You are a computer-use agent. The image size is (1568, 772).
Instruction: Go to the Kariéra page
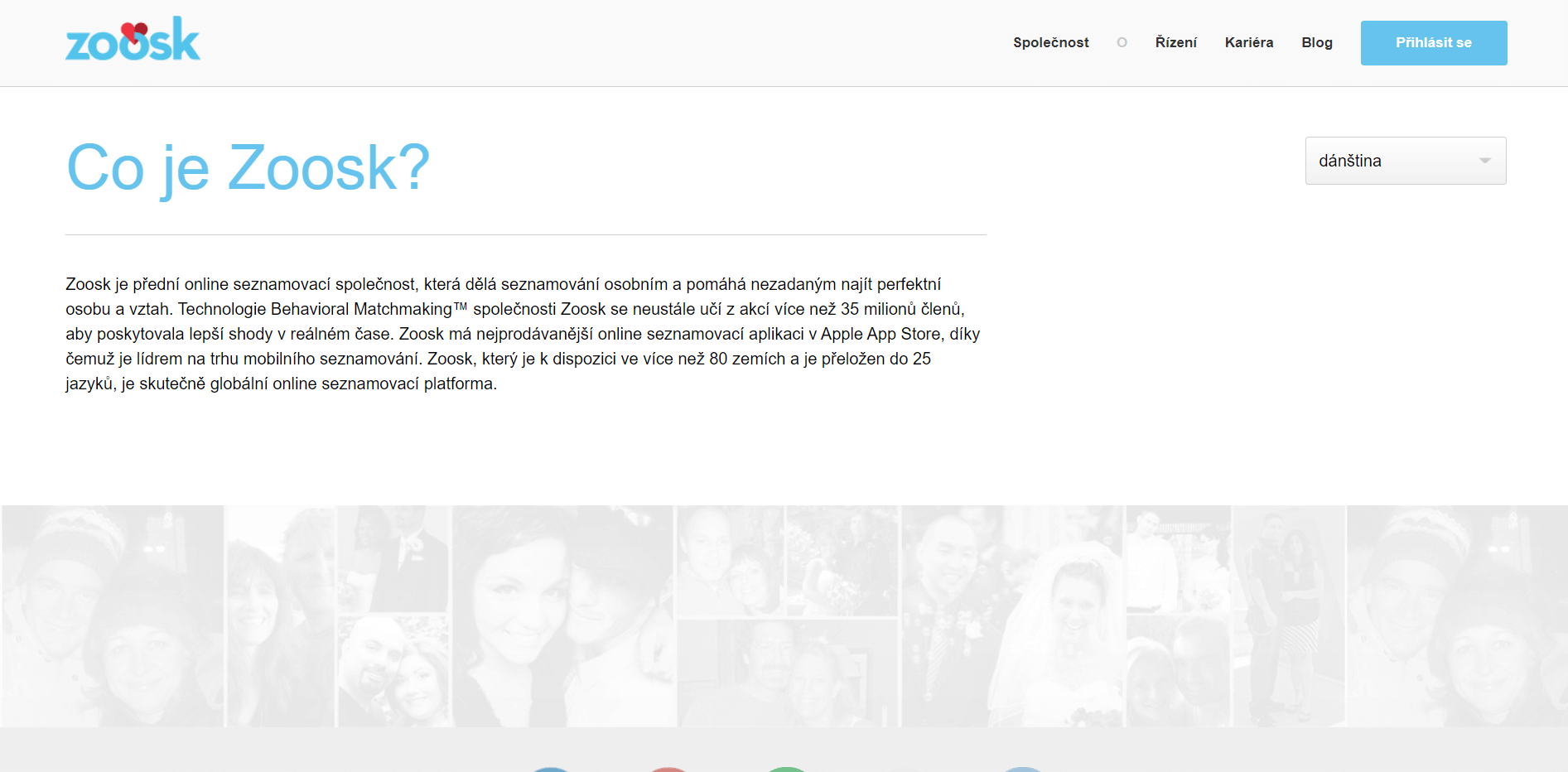point(1248,42)
